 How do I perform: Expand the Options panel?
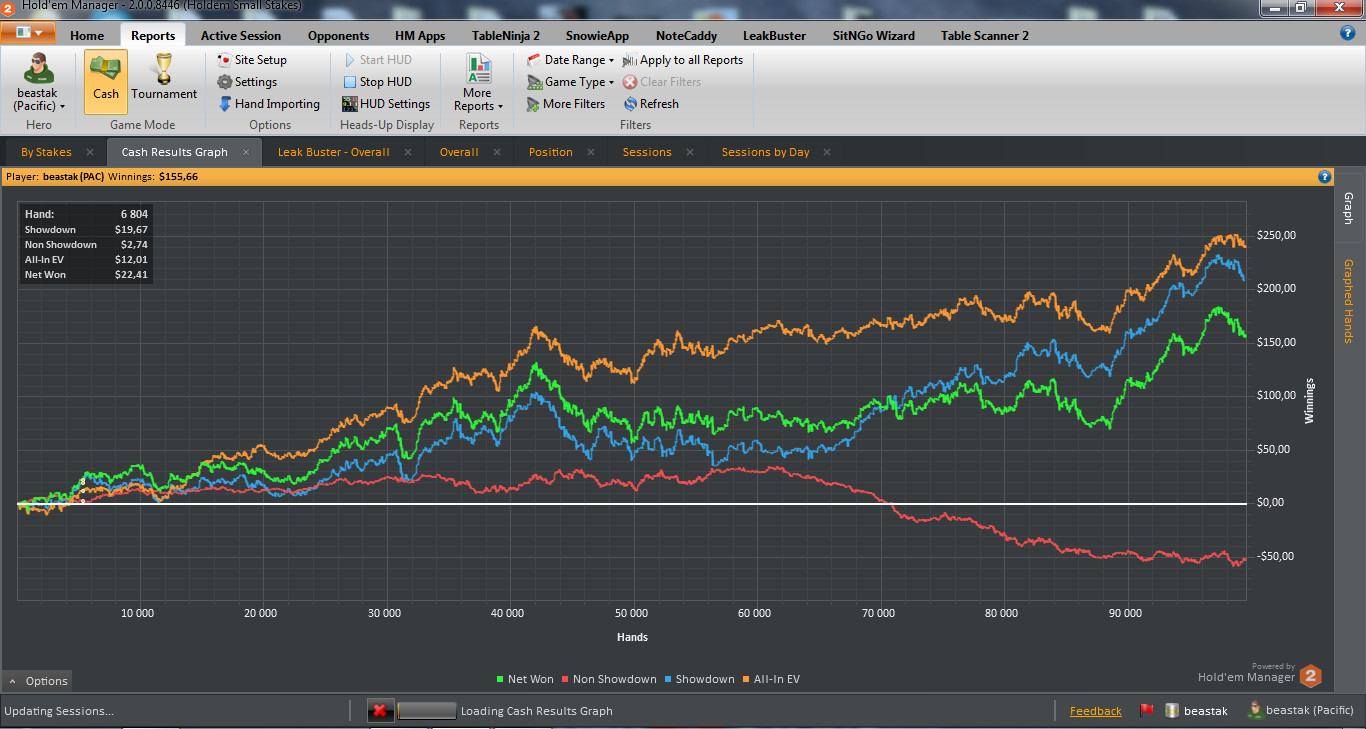(x=38, y=681)
